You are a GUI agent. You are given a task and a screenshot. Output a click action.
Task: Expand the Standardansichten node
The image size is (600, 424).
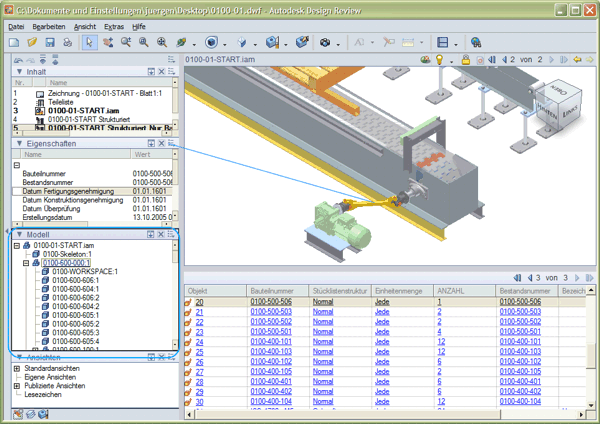click(x=17, y=369)
